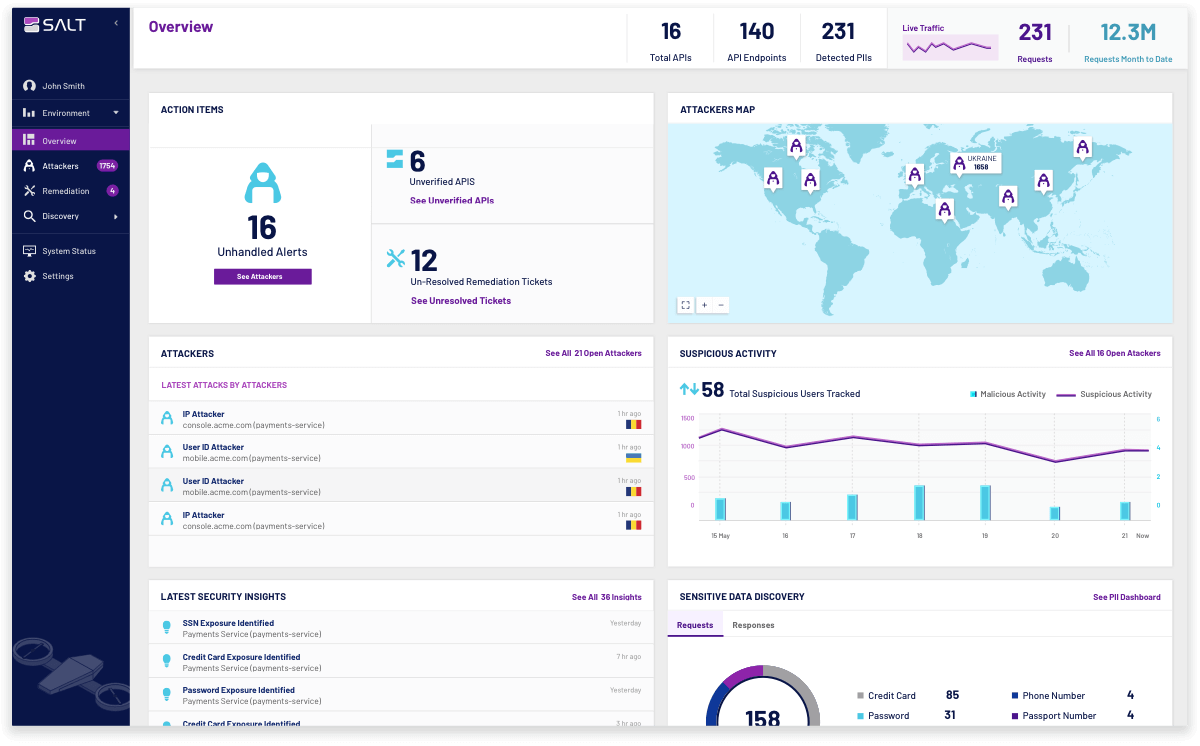This screenshot has height=746, width=1200.
Task: Click the SALT logo at the top
Action: (55, 24)
